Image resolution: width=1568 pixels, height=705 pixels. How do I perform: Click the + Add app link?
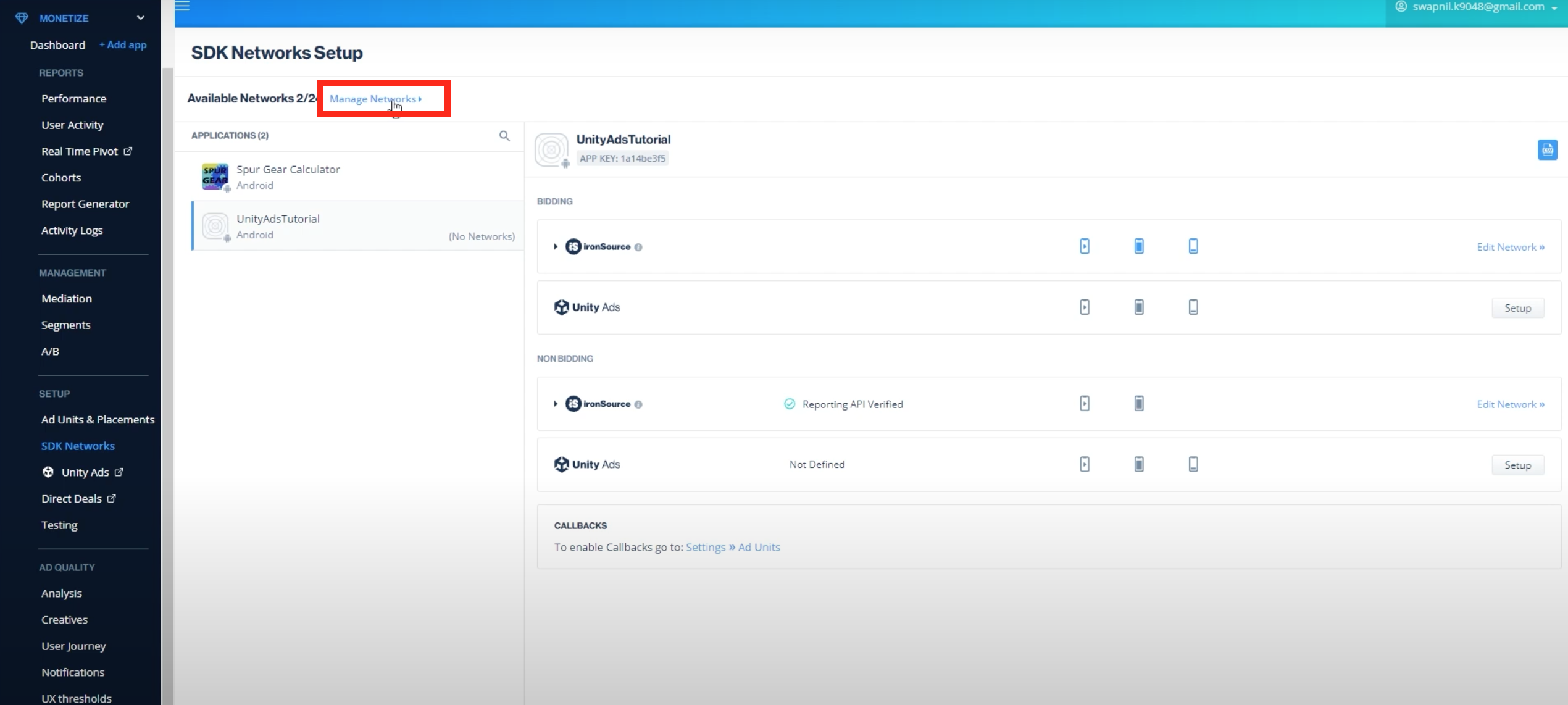point(123,45)
